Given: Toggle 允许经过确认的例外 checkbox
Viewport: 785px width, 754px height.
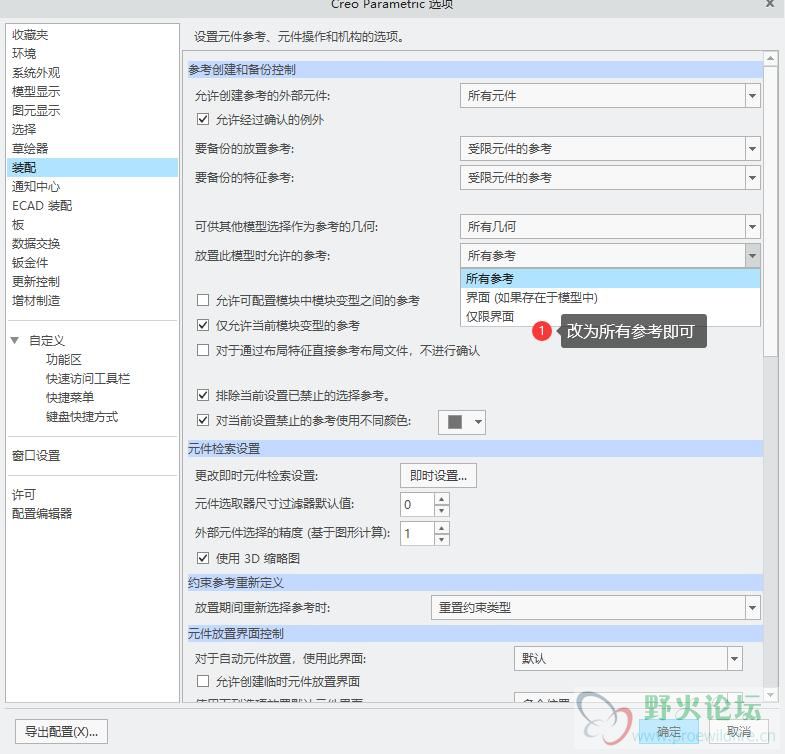Looking at the screenshot, I should point(203,119).
